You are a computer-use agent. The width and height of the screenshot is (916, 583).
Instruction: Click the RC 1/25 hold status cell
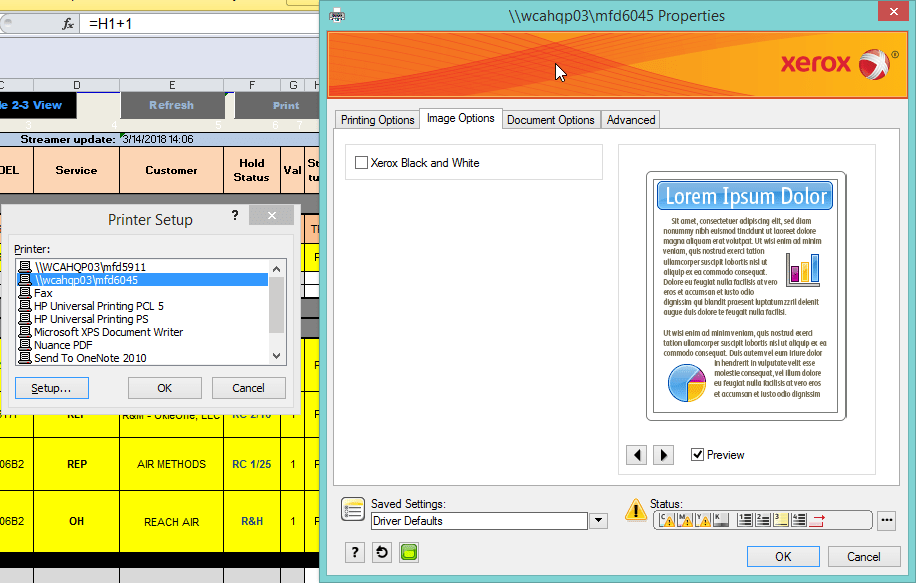[252, 464]
